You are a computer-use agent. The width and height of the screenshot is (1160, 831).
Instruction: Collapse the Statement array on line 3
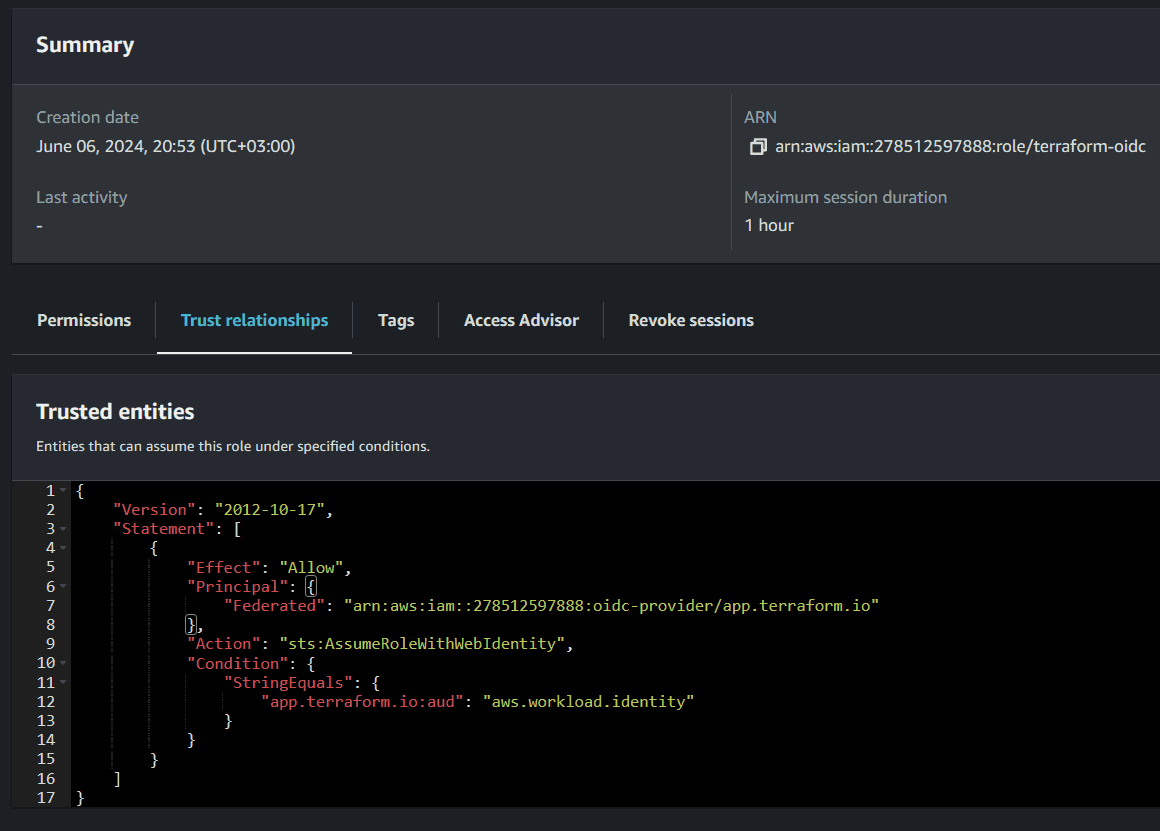point(62,528)
